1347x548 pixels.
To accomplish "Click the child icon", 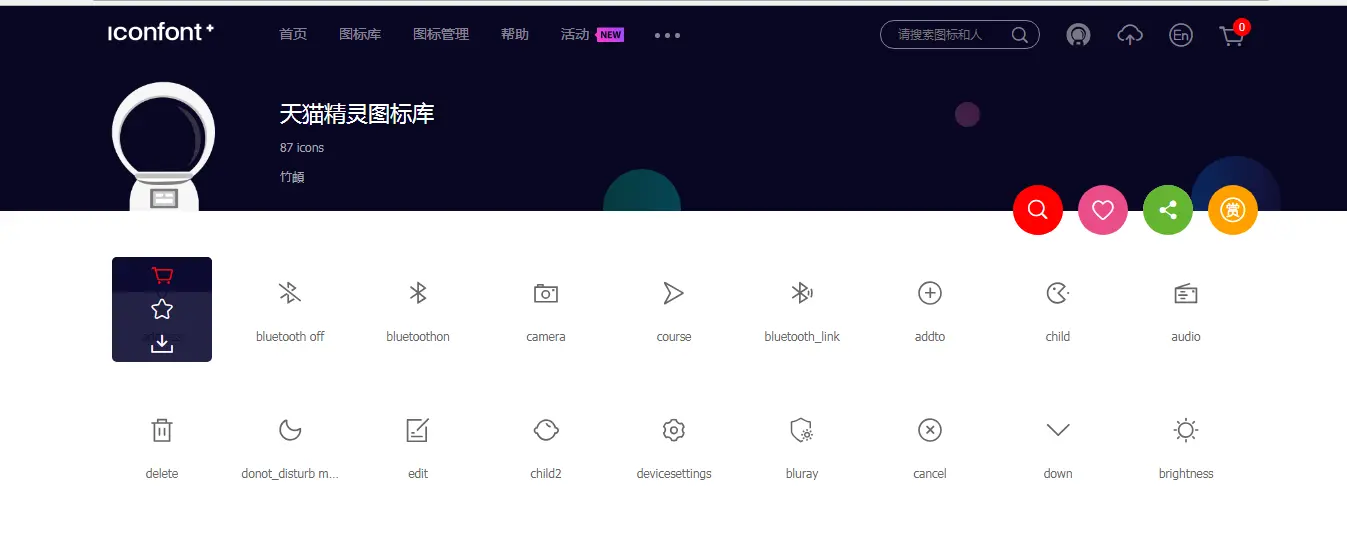I will click(1058, 293).
